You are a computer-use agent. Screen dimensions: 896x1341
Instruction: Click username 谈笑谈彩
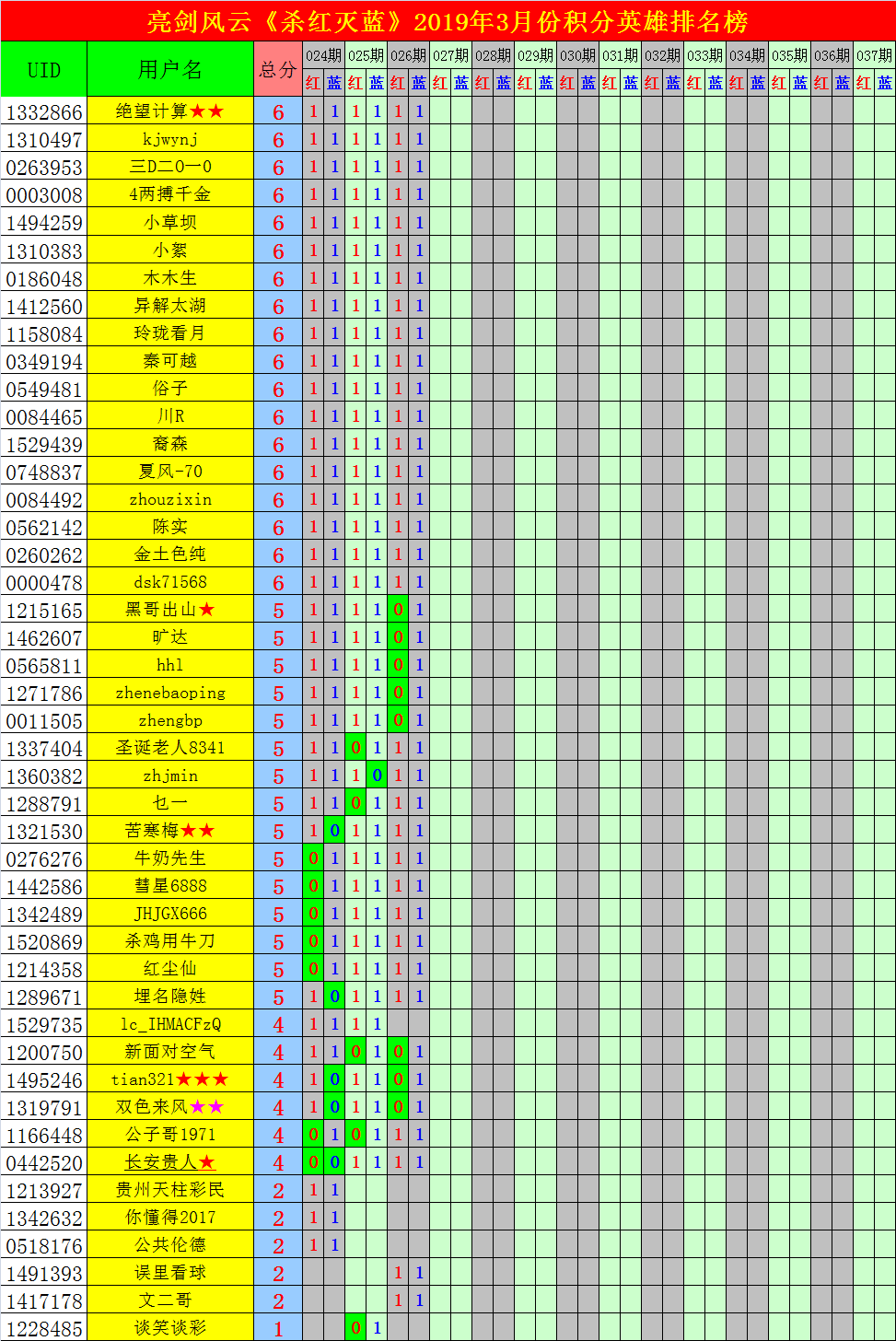click(170, 1327)
